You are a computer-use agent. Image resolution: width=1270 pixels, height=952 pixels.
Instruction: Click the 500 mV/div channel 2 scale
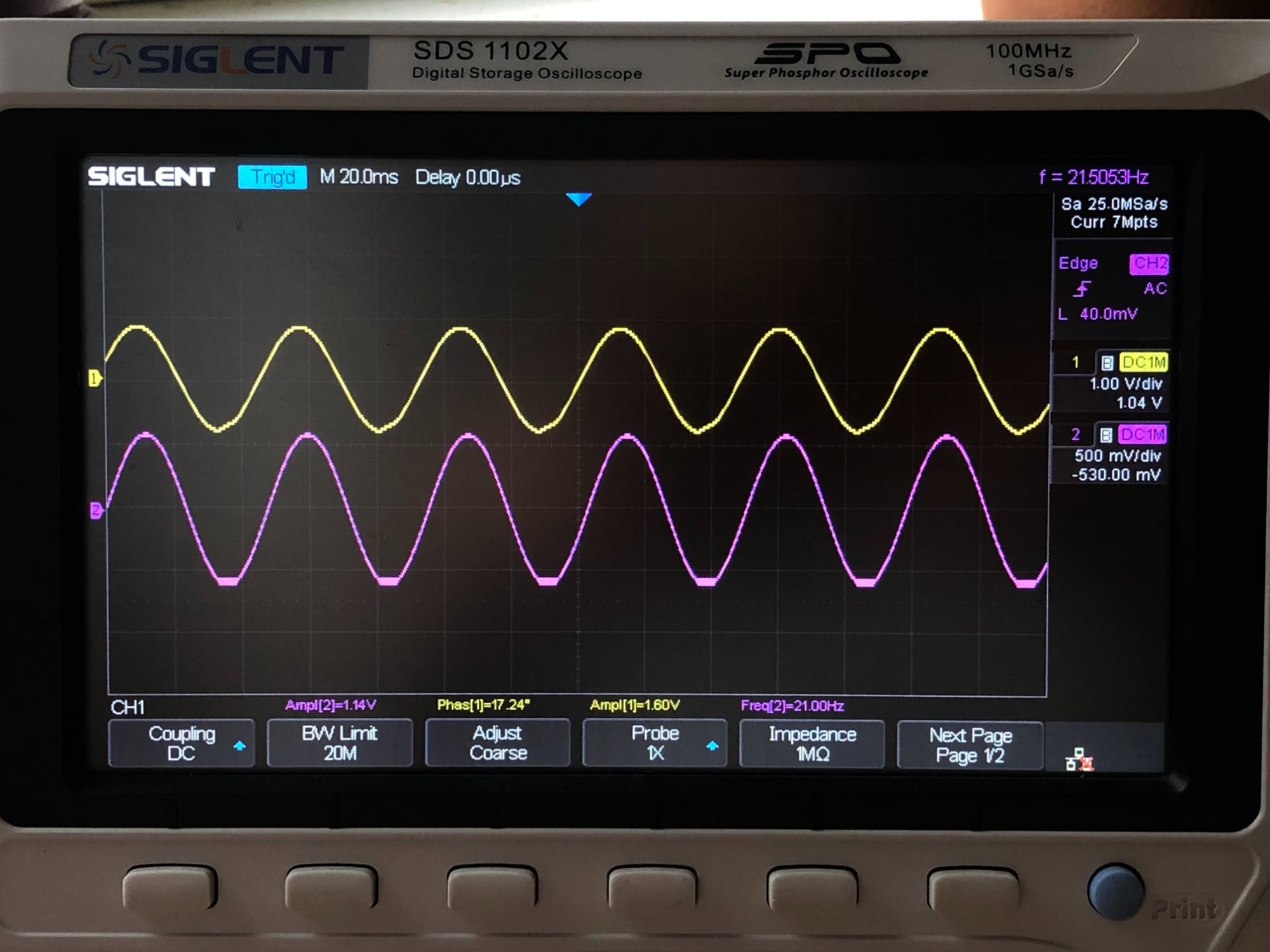(x=1118, y=456)
